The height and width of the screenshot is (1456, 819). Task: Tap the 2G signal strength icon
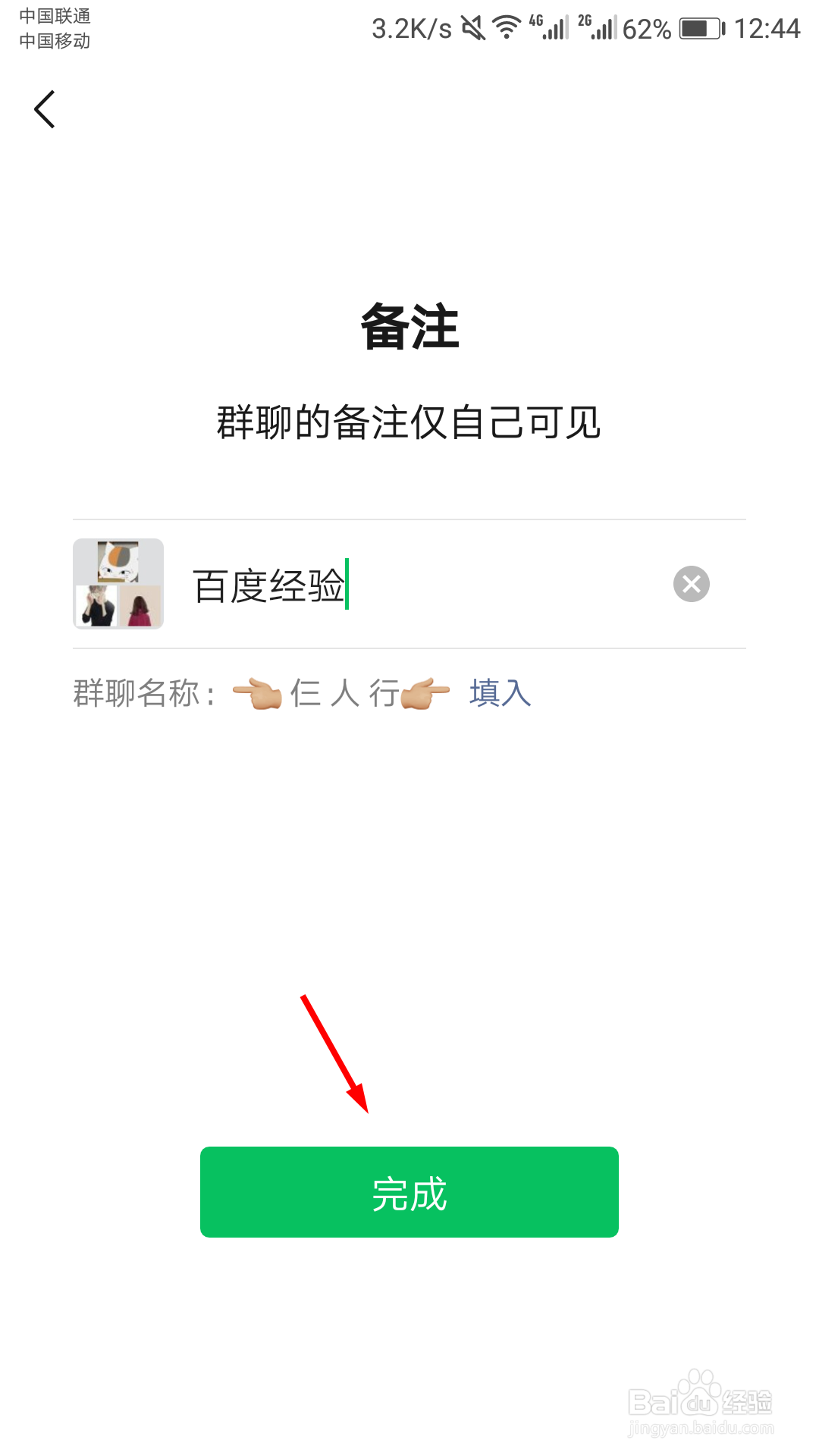[x=598, y=27]
